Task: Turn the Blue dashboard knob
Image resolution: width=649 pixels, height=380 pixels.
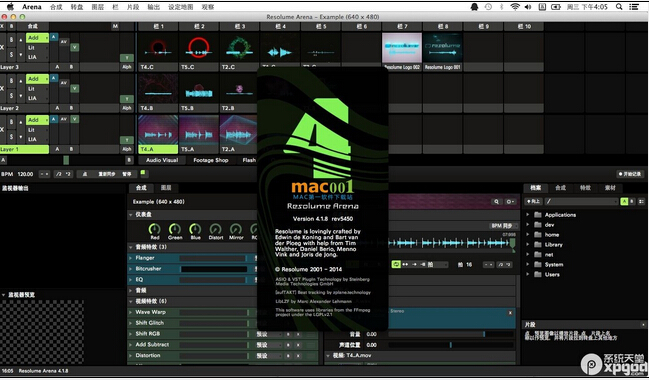Action: tap(195, 228)
